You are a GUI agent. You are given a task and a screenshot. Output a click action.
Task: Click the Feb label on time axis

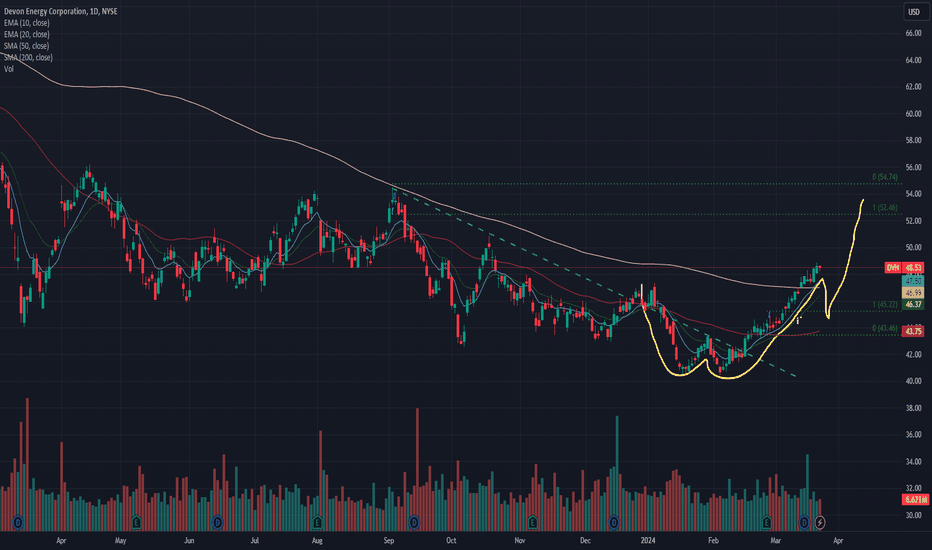coord(713,540)
